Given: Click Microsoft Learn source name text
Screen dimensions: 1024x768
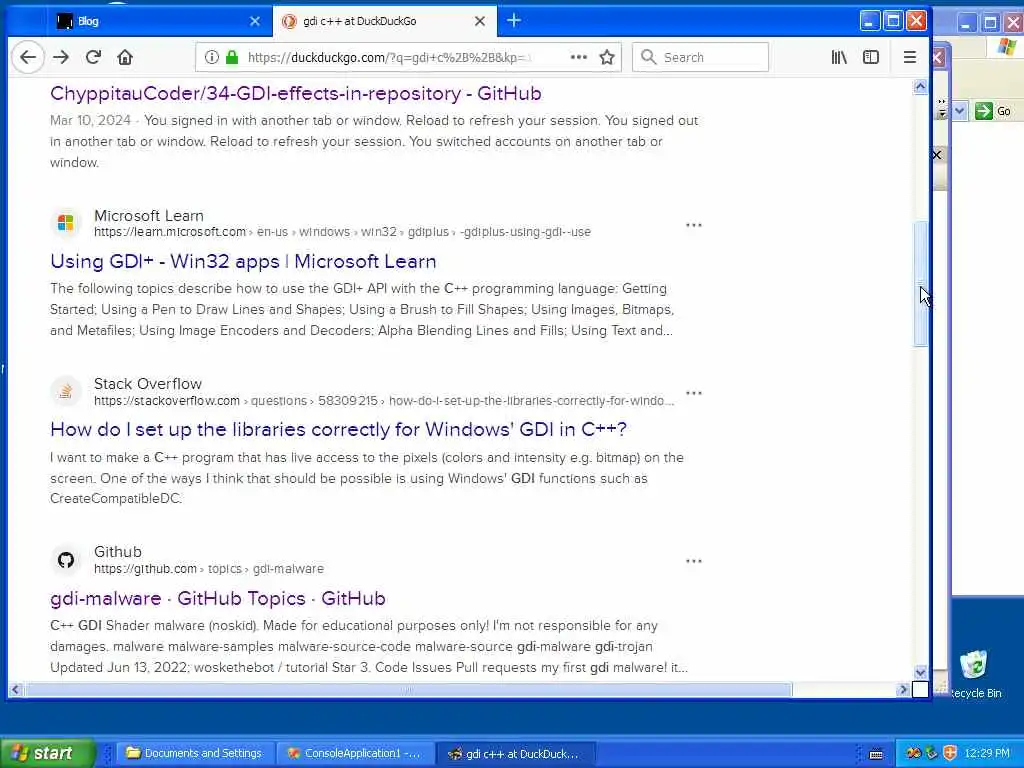Looking at the screenshot, I should click(x=149, y=216).
